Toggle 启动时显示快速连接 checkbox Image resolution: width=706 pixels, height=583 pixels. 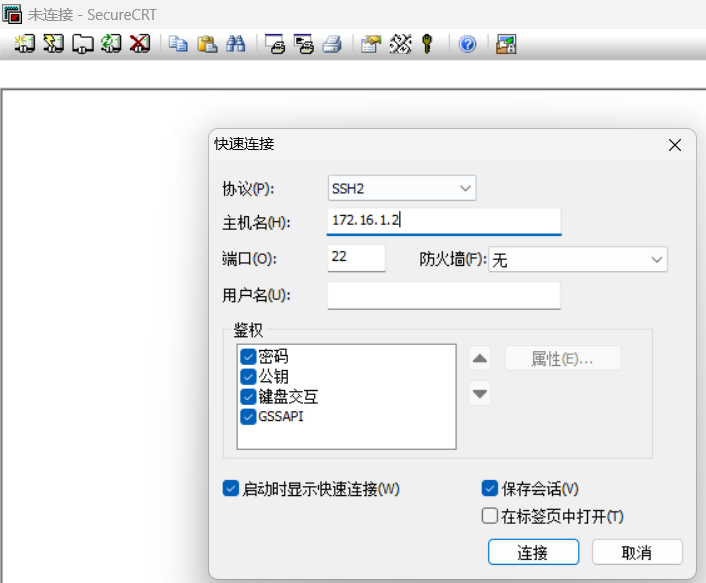point(231,488)
